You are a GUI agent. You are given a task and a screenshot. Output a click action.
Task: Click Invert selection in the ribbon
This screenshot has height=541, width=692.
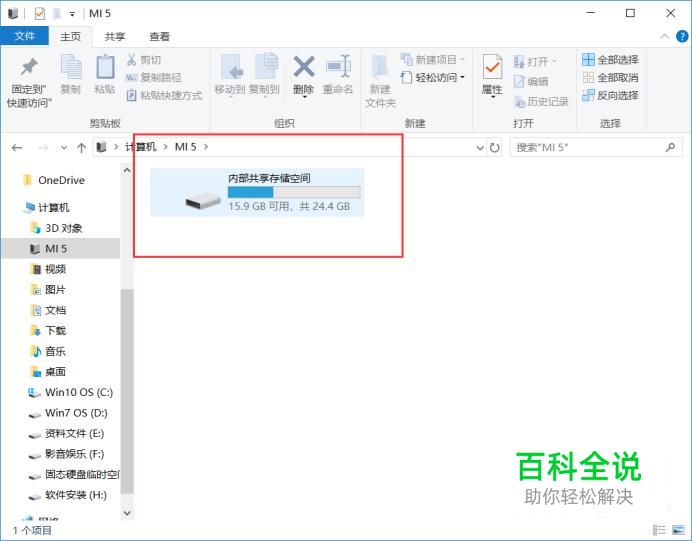pyautogui.click(x=611, y=95)
